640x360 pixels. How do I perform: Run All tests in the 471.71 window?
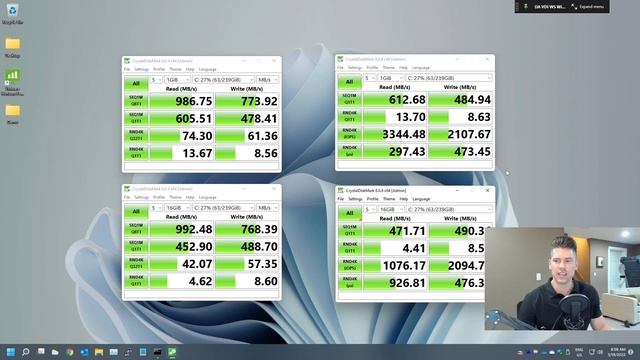pos(350,213)
